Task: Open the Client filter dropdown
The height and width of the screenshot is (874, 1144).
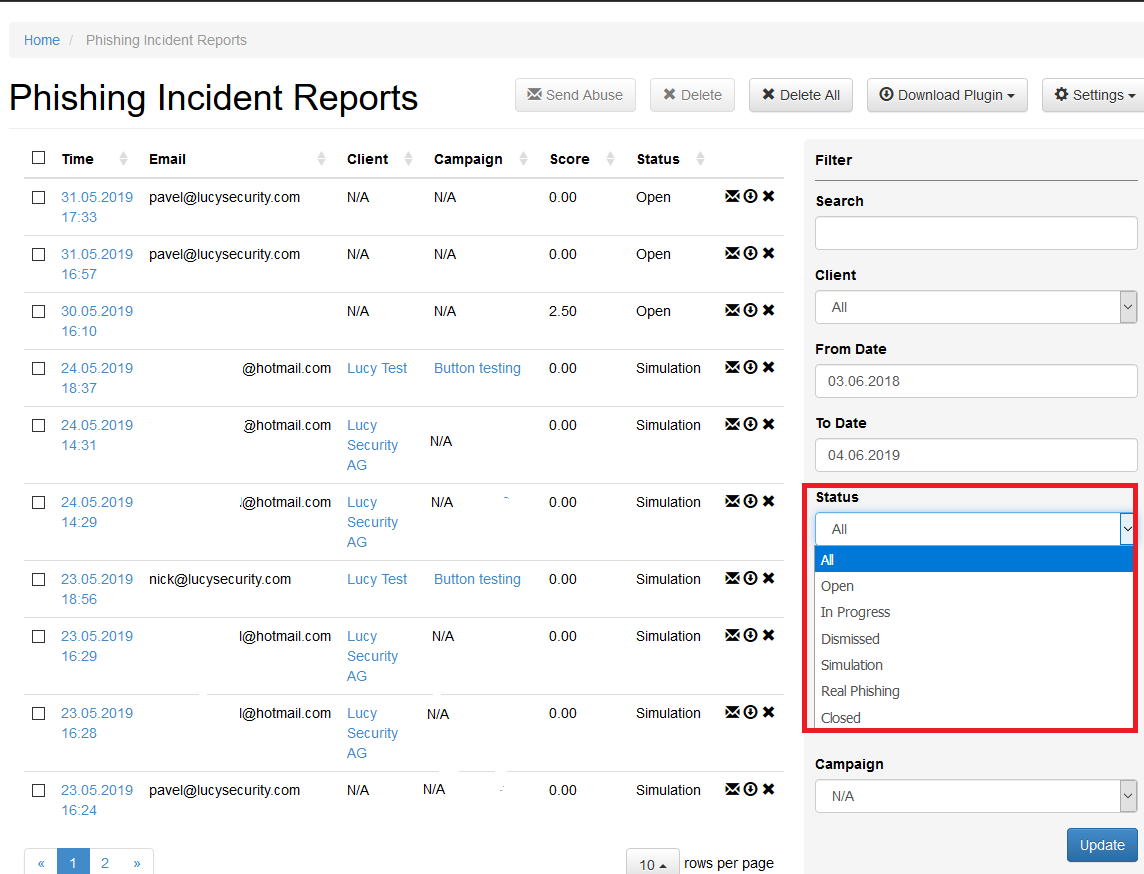Action: [x=975, y=307]
